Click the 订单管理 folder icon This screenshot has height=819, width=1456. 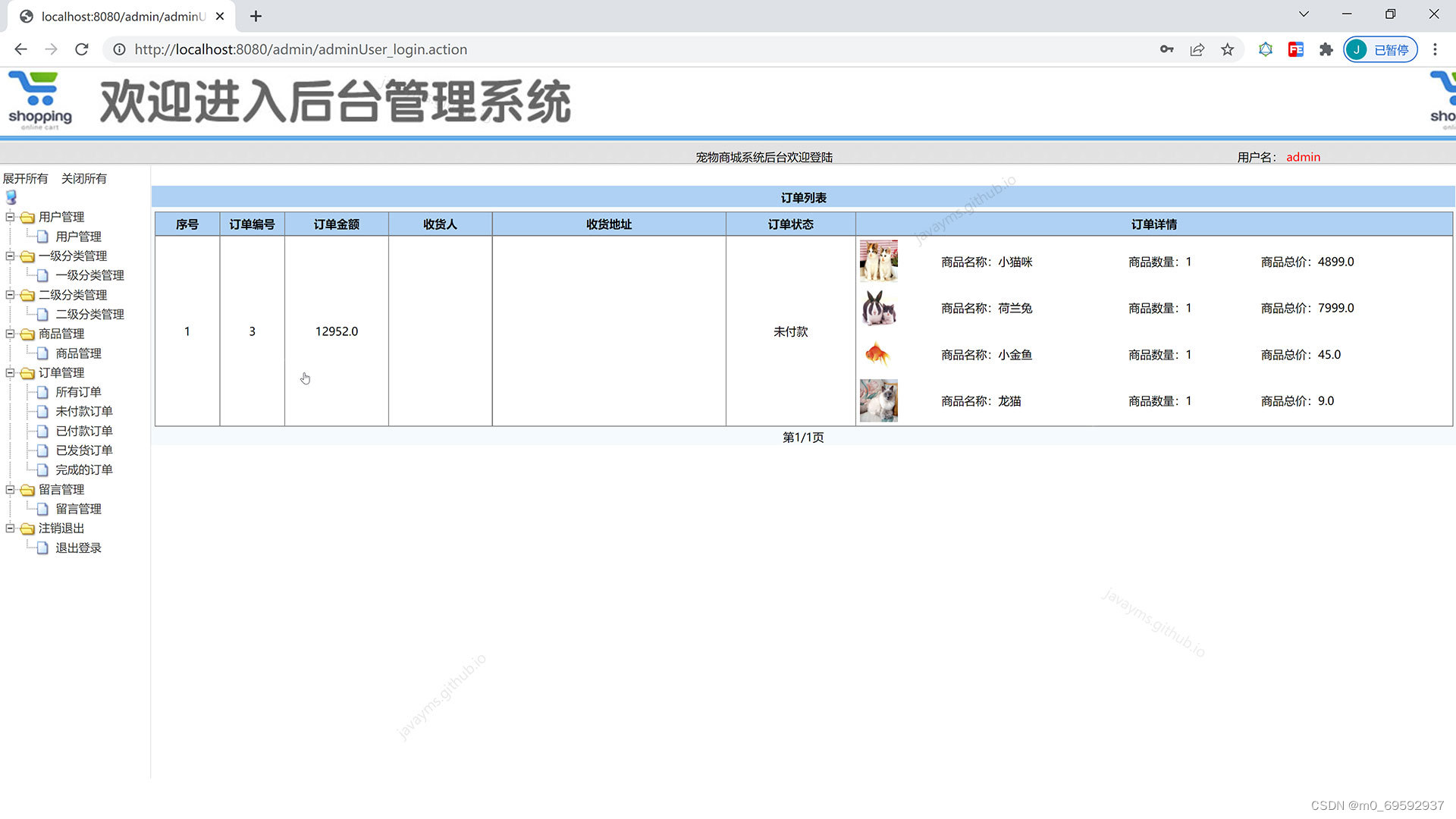tap(27, 373)
